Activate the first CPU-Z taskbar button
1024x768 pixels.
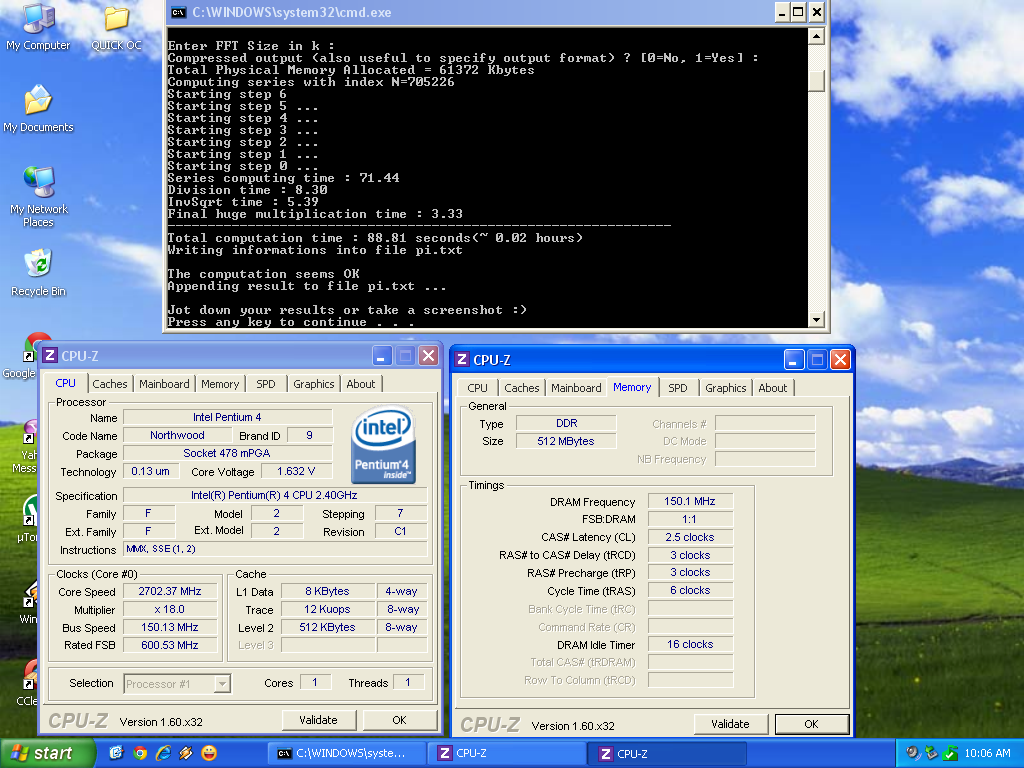click(x=507, y=753)
